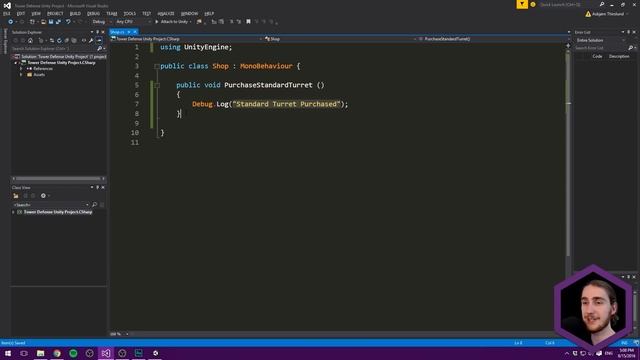640x360 pixels.
Task: Open the project scope navigation dropdown
Action: click(x=187, y=39)
